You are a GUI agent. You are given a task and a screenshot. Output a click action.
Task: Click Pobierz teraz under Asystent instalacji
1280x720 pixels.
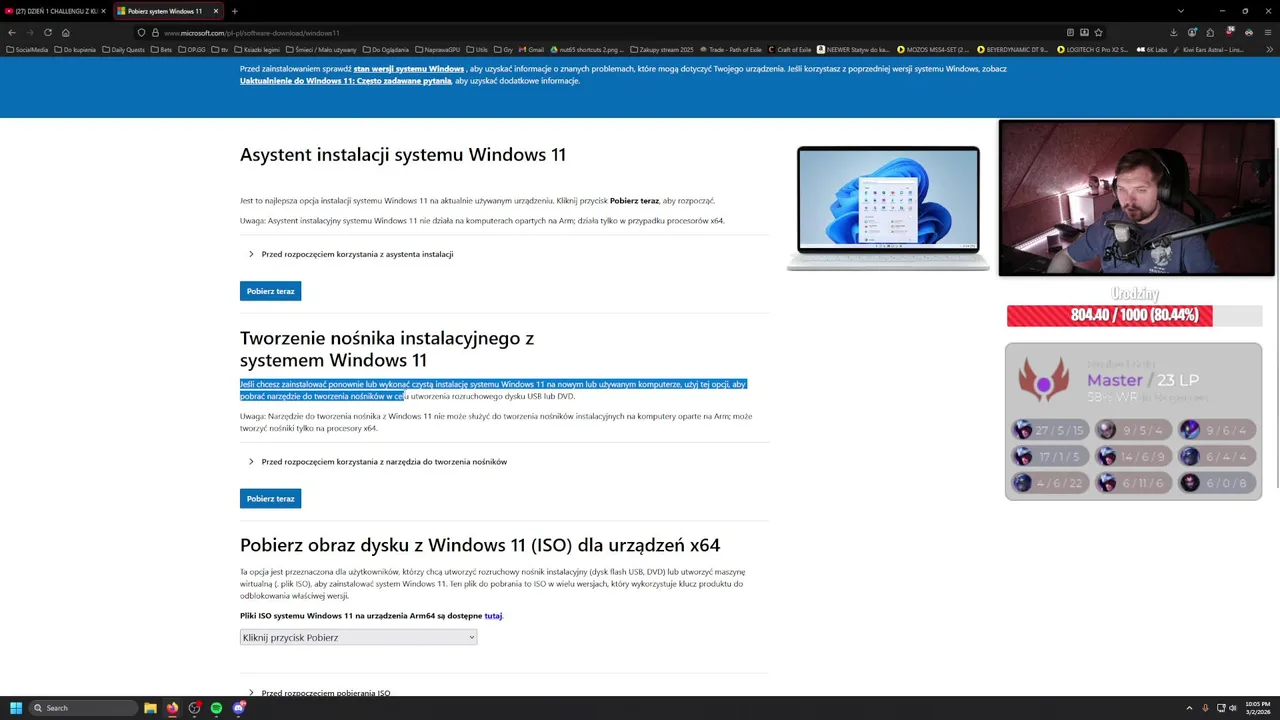coord(270,291)
